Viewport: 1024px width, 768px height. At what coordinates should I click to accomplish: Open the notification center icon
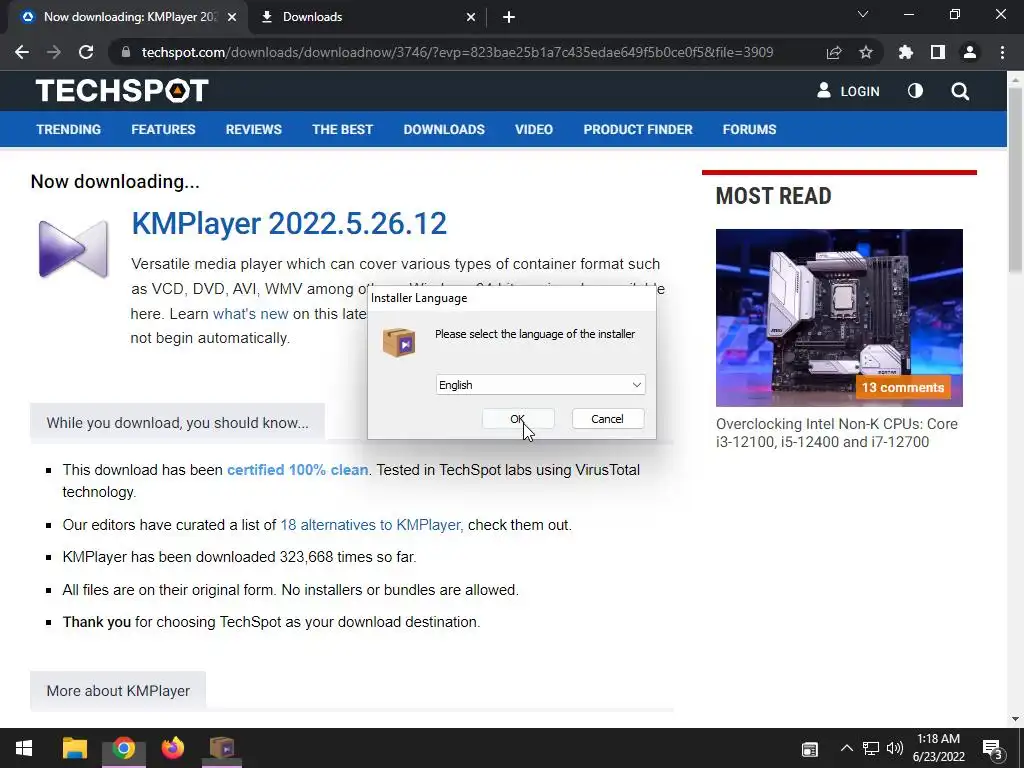coord(992,748)
